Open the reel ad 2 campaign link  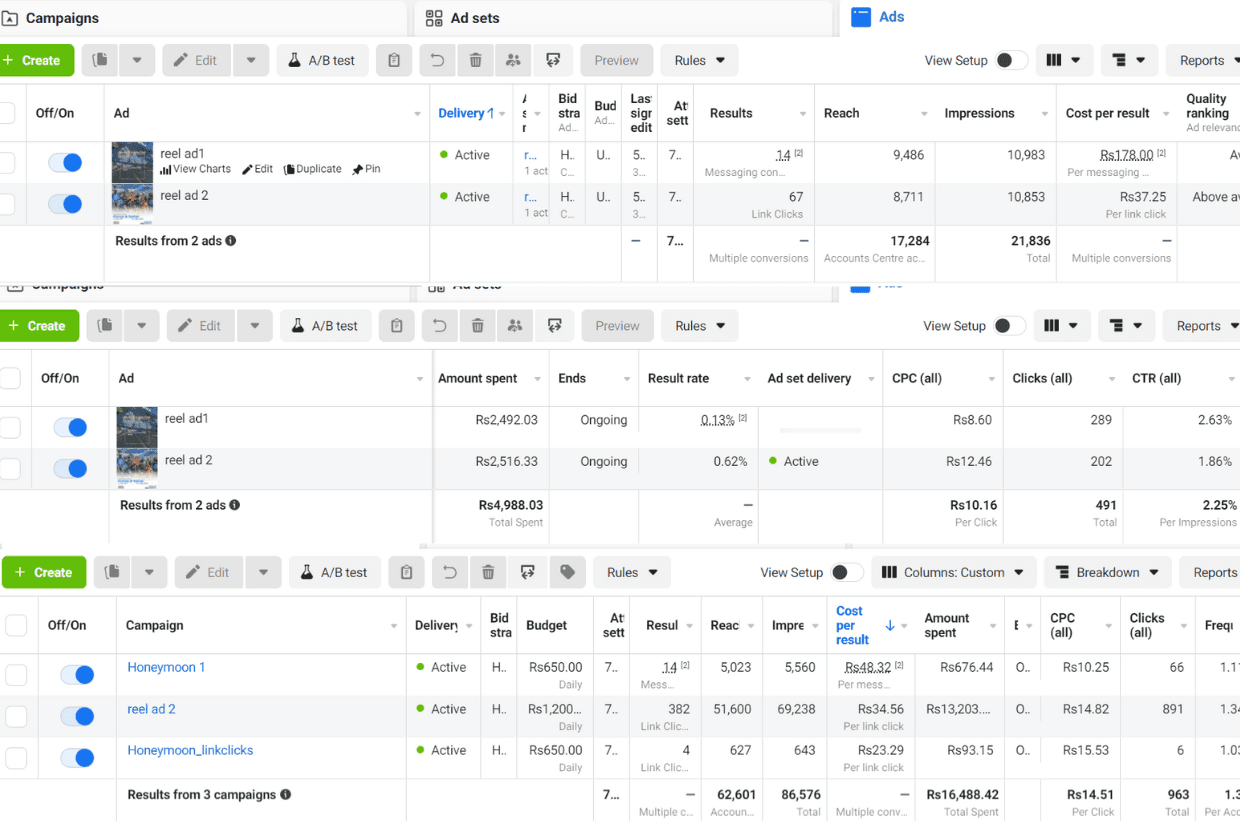151,709
